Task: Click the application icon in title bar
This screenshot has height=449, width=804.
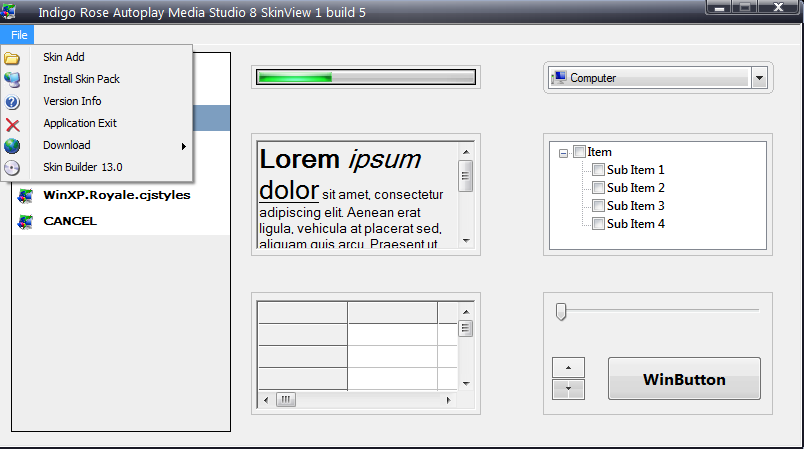Action: (8, 11)
